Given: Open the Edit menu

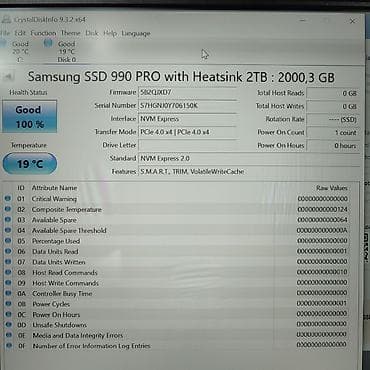Looking at the screenshot, I should 20,33.
